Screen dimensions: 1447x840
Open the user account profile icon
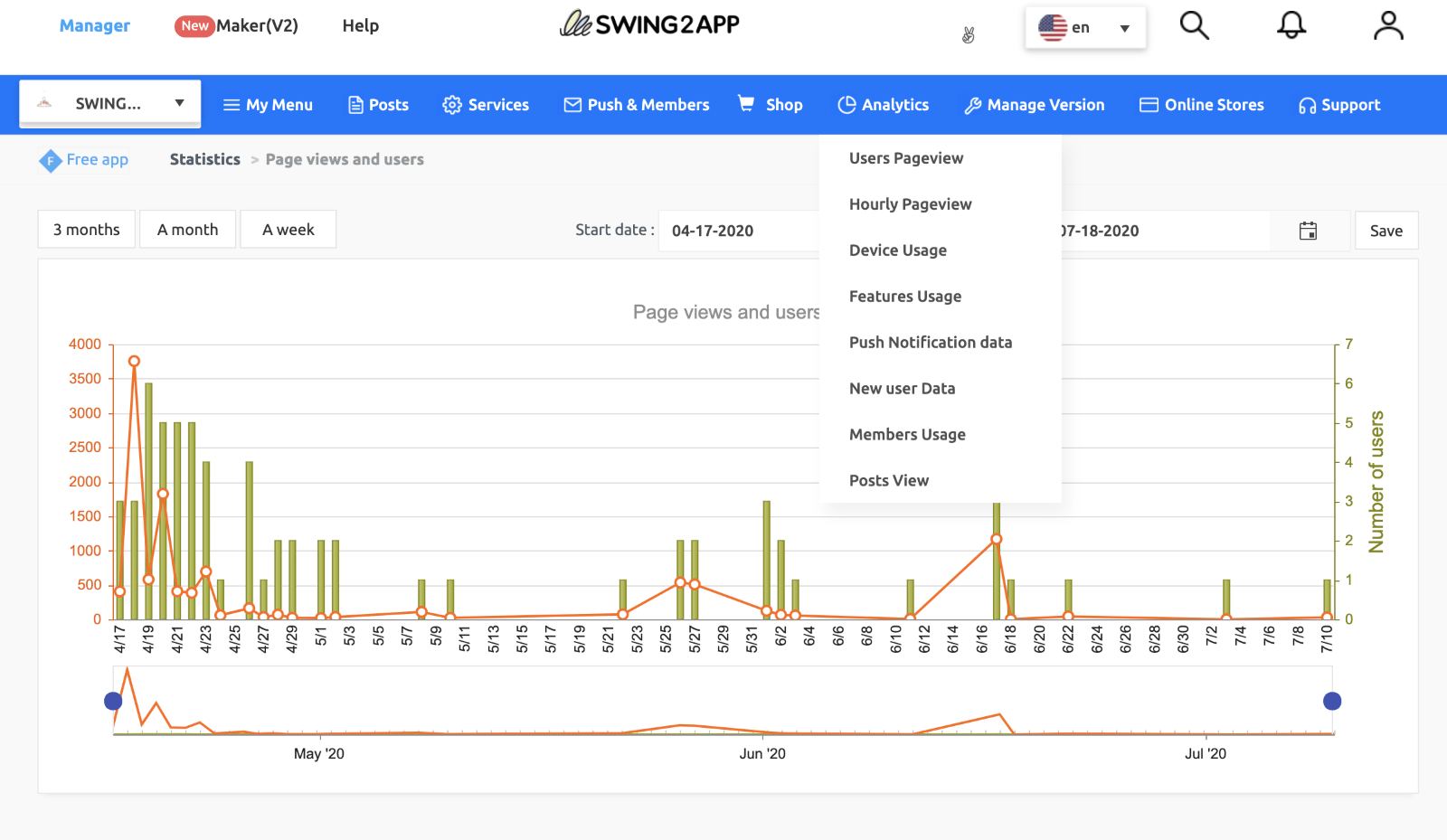[x=1387, y=26]
